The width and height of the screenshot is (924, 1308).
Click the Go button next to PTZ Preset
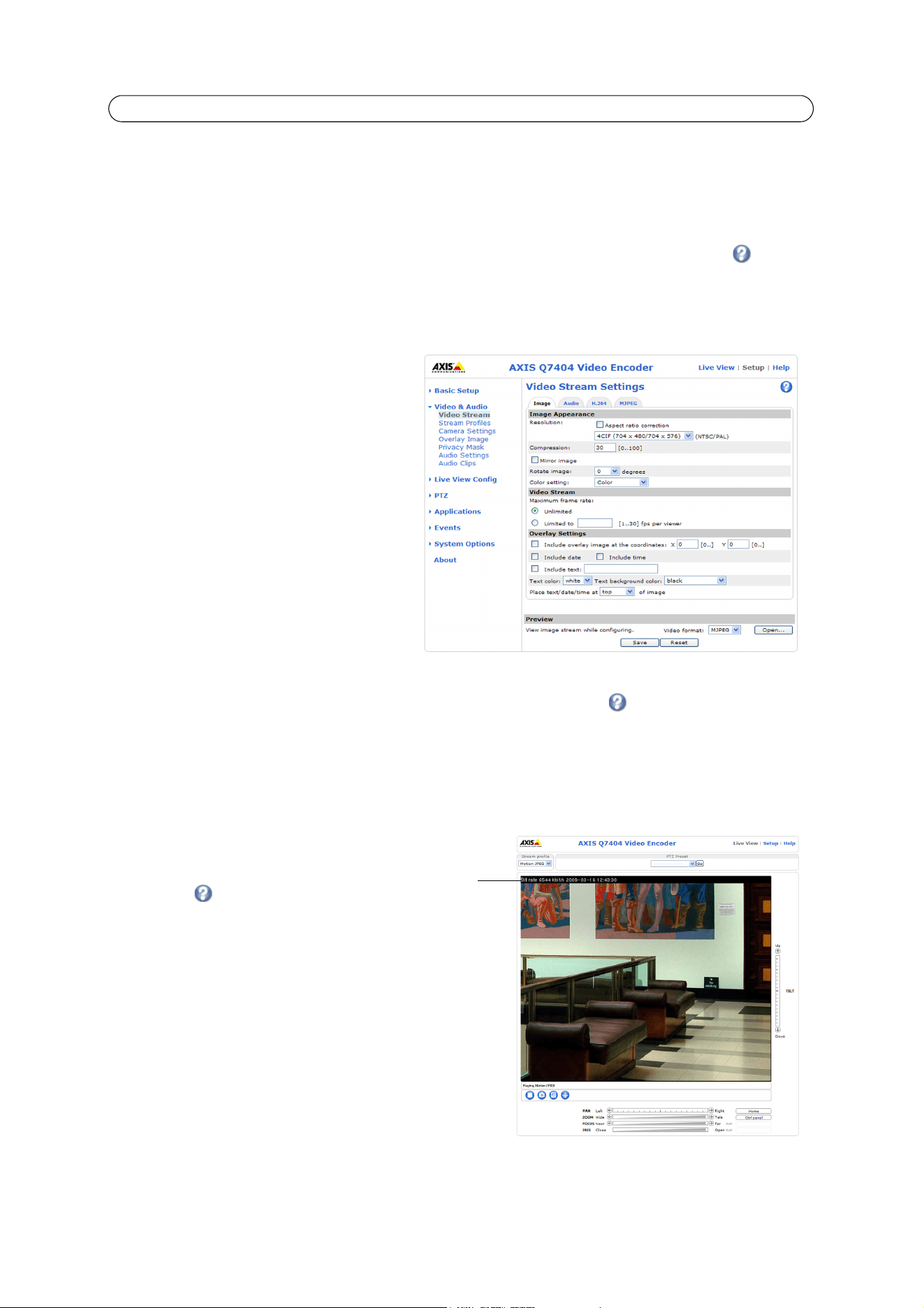click(700, 864)
